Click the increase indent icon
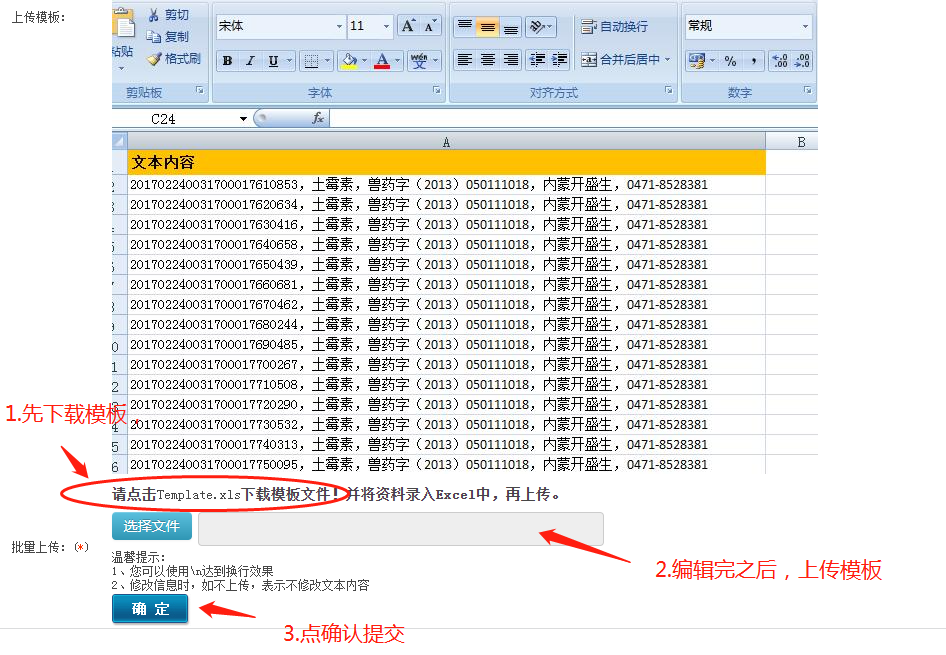 [560, 60]
